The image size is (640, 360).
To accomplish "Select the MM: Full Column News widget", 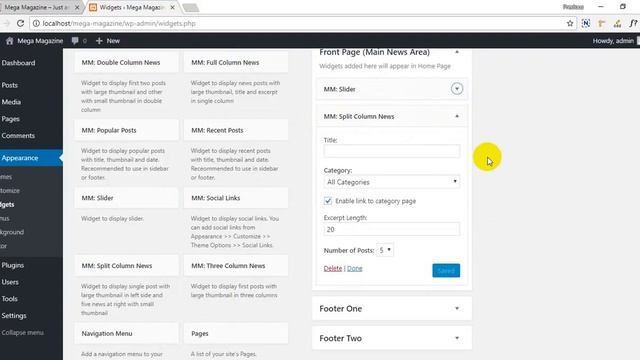I will coord(236,62).
